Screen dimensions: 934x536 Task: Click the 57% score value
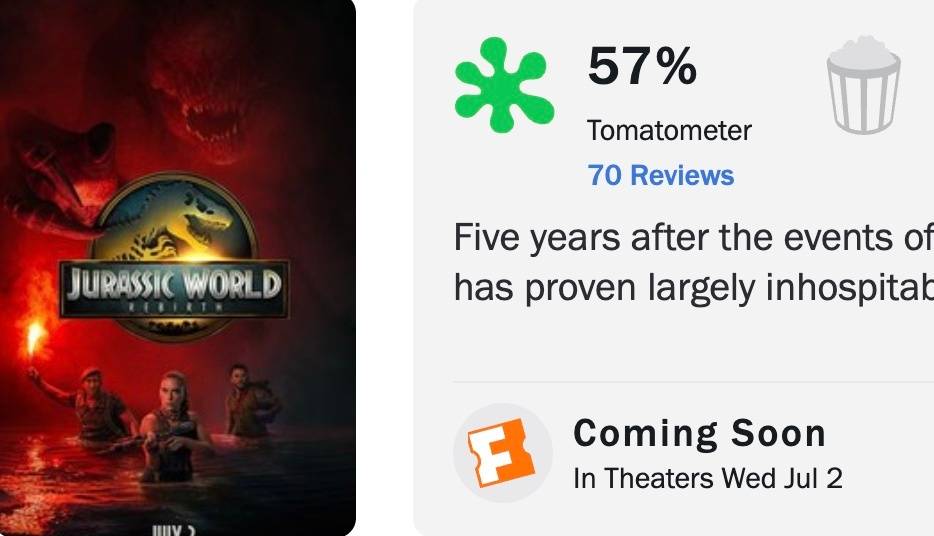[642, 66]
